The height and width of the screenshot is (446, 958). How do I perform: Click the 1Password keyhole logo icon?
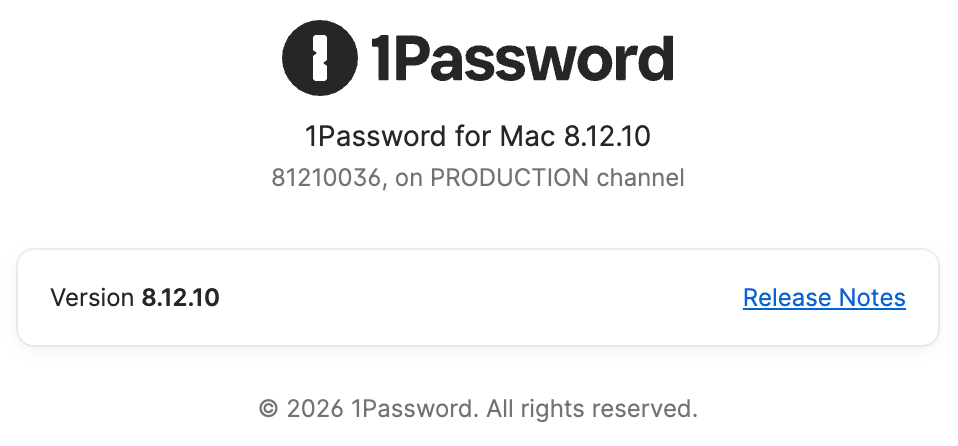[x=321, y=58]
